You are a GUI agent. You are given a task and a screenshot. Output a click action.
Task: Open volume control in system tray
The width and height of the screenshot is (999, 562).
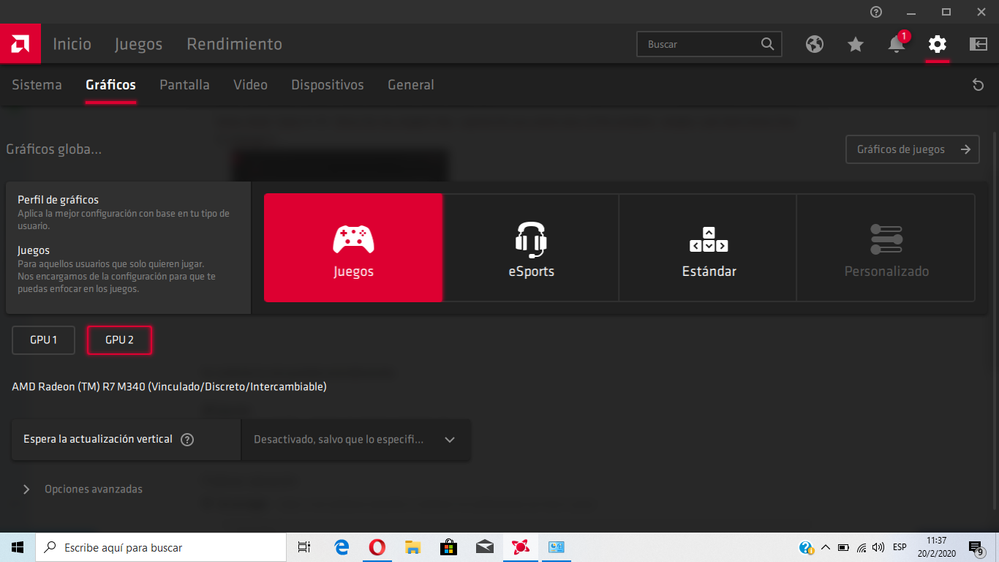[879, 547]
